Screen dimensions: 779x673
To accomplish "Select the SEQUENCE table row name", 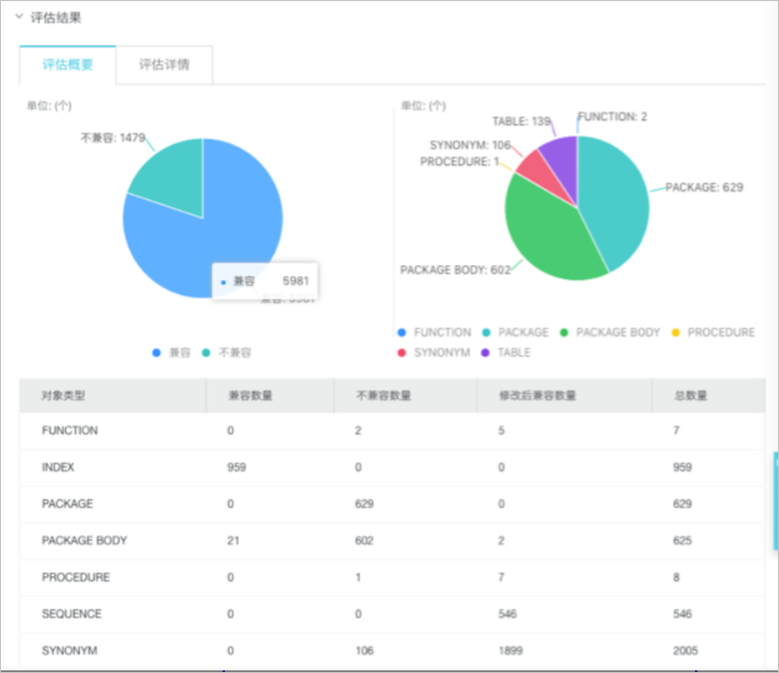I will tap(72, 614).
